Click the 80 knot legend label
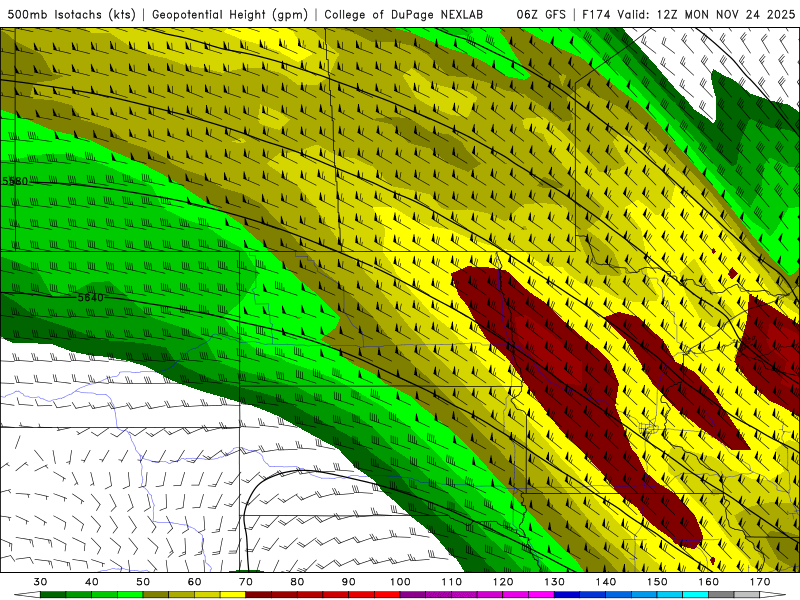Screen dimensions: 800x600 [x=297, y=582]
